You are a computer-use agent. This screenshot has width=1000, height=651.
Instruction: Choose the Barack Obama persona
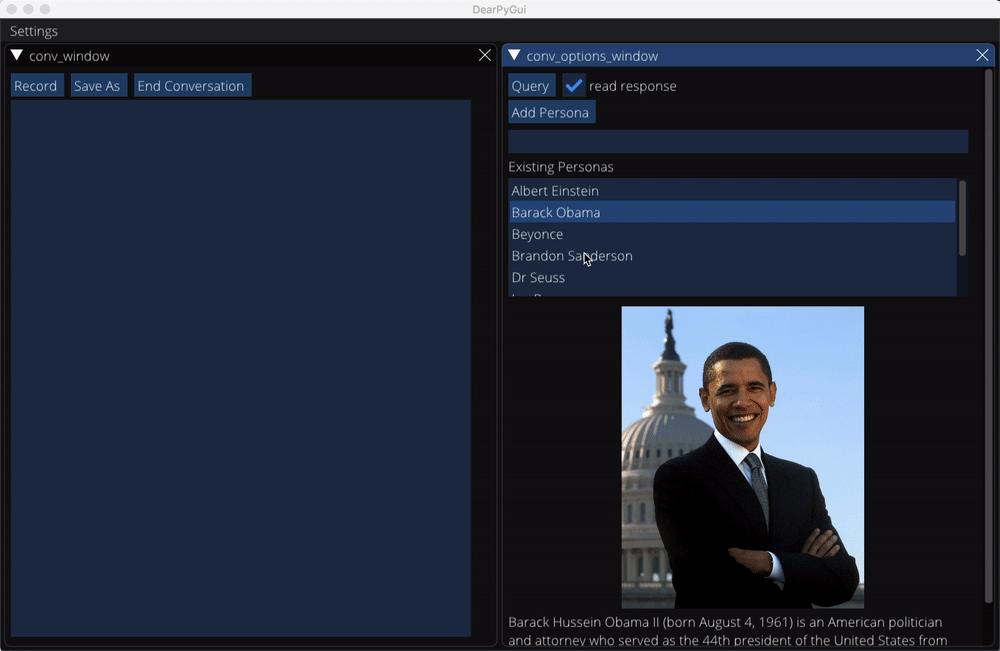556,213
